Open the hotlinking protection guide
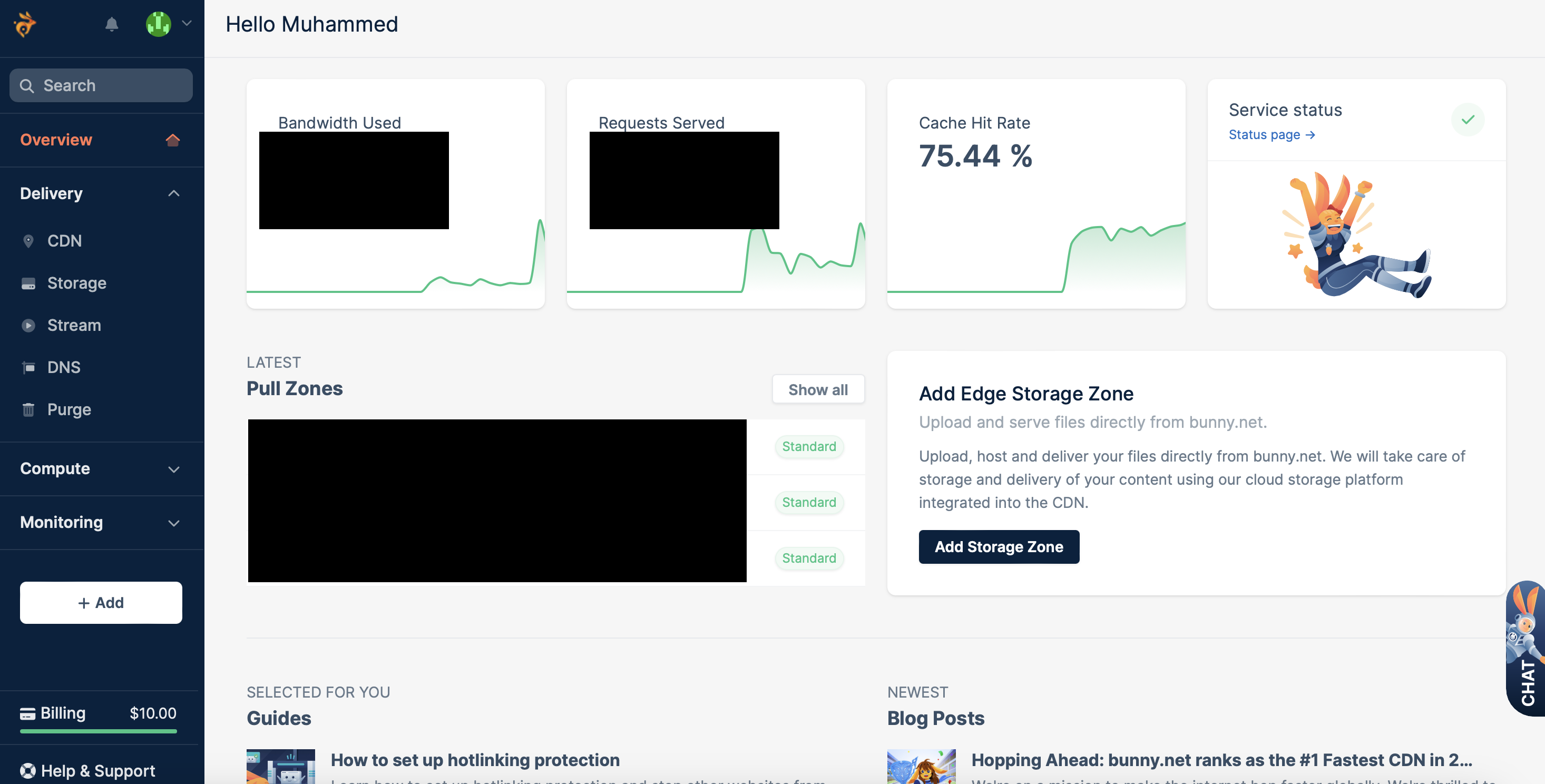The height and width of the screenshot is (784, 1545). click(x=475, y=760)
